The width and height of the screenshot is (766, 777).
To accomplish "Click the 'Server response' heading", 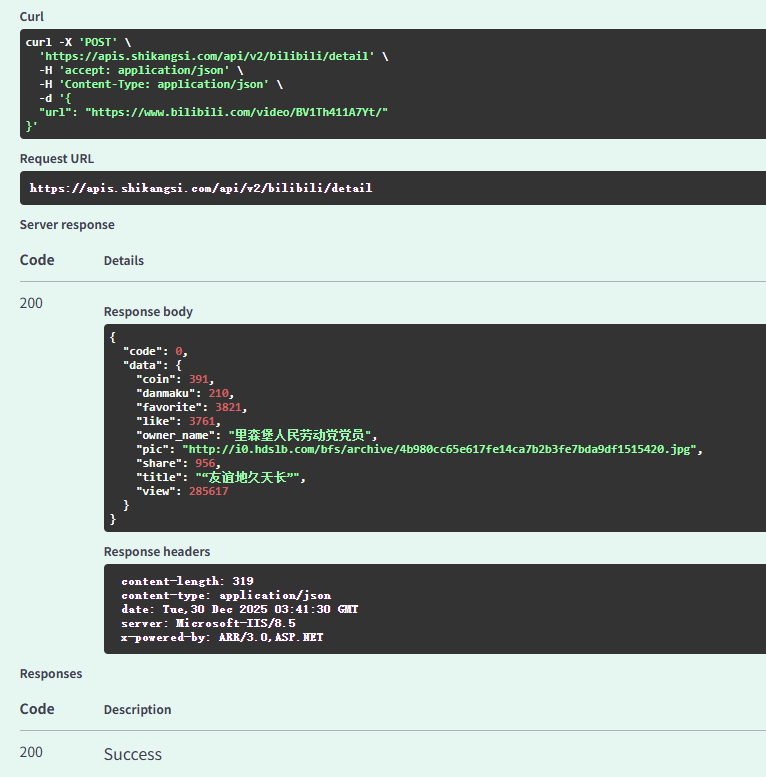I will click(x=67, y=225).
